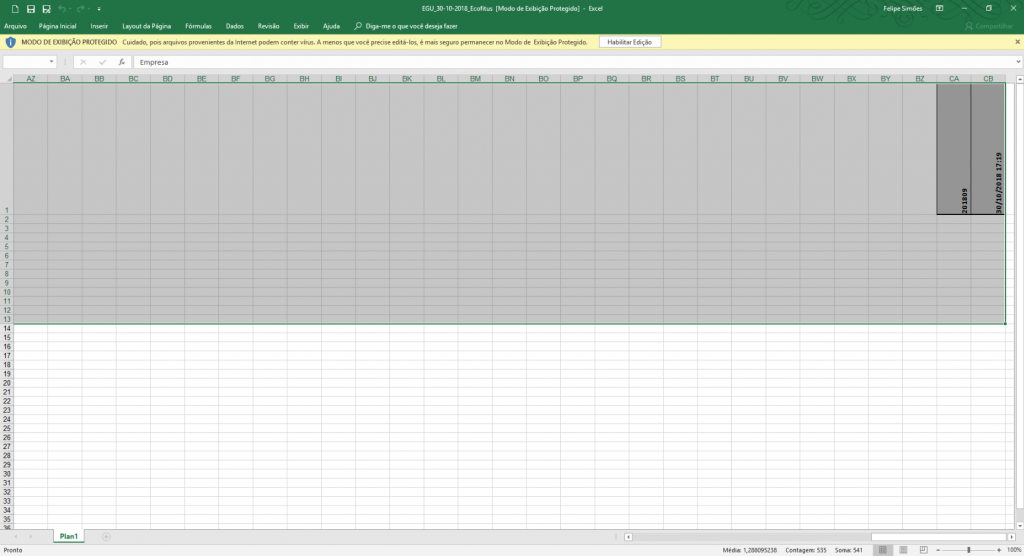The image size is (1024, 556).
Task: Open Ribbon Display Options icon
Action: coord(939,8)
